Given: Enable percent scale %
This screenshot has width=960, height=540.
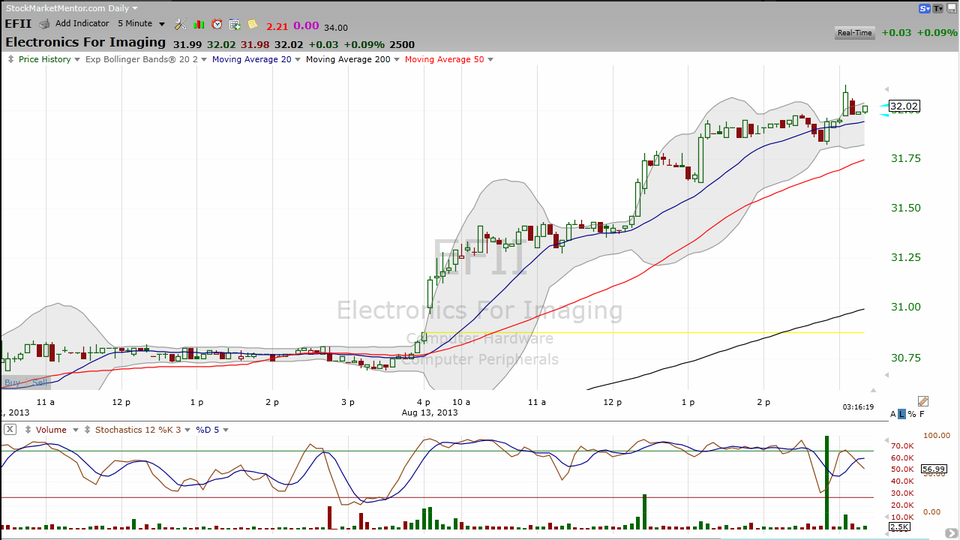Looking at the screenshot, I should coord(912,414).
